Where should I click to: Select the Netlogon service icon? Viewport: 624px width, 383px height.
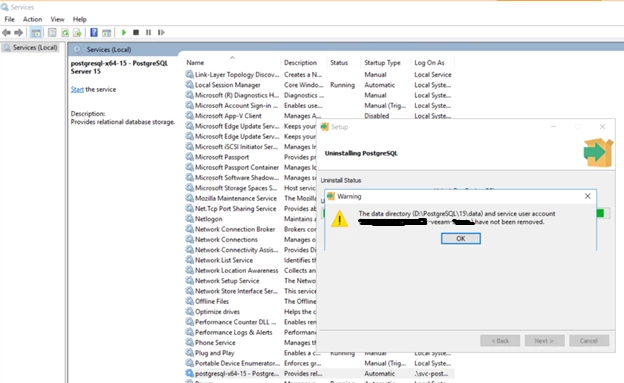(x=189, y=219)
